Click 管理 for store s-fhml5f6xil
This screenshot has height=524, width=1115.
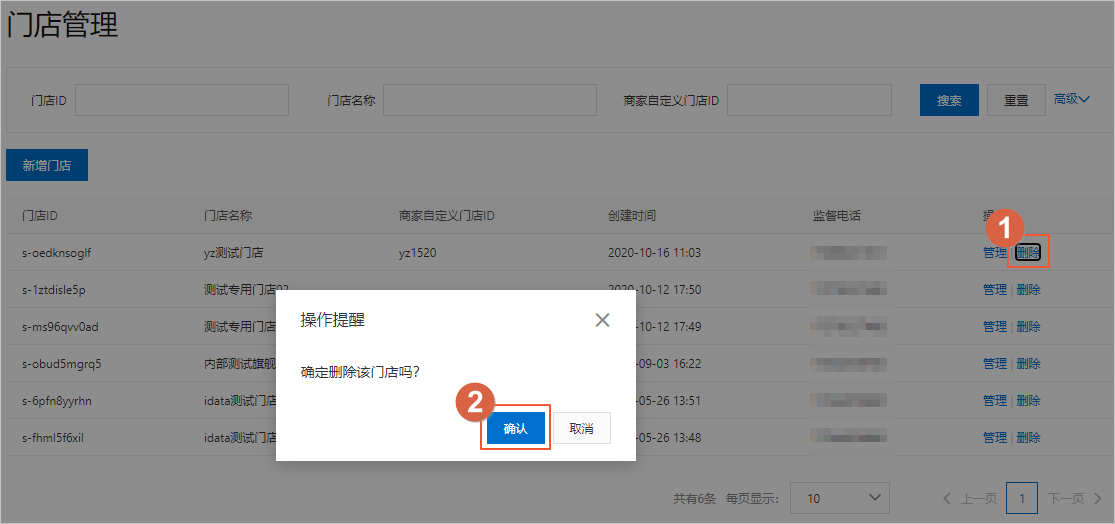point(995,437)
